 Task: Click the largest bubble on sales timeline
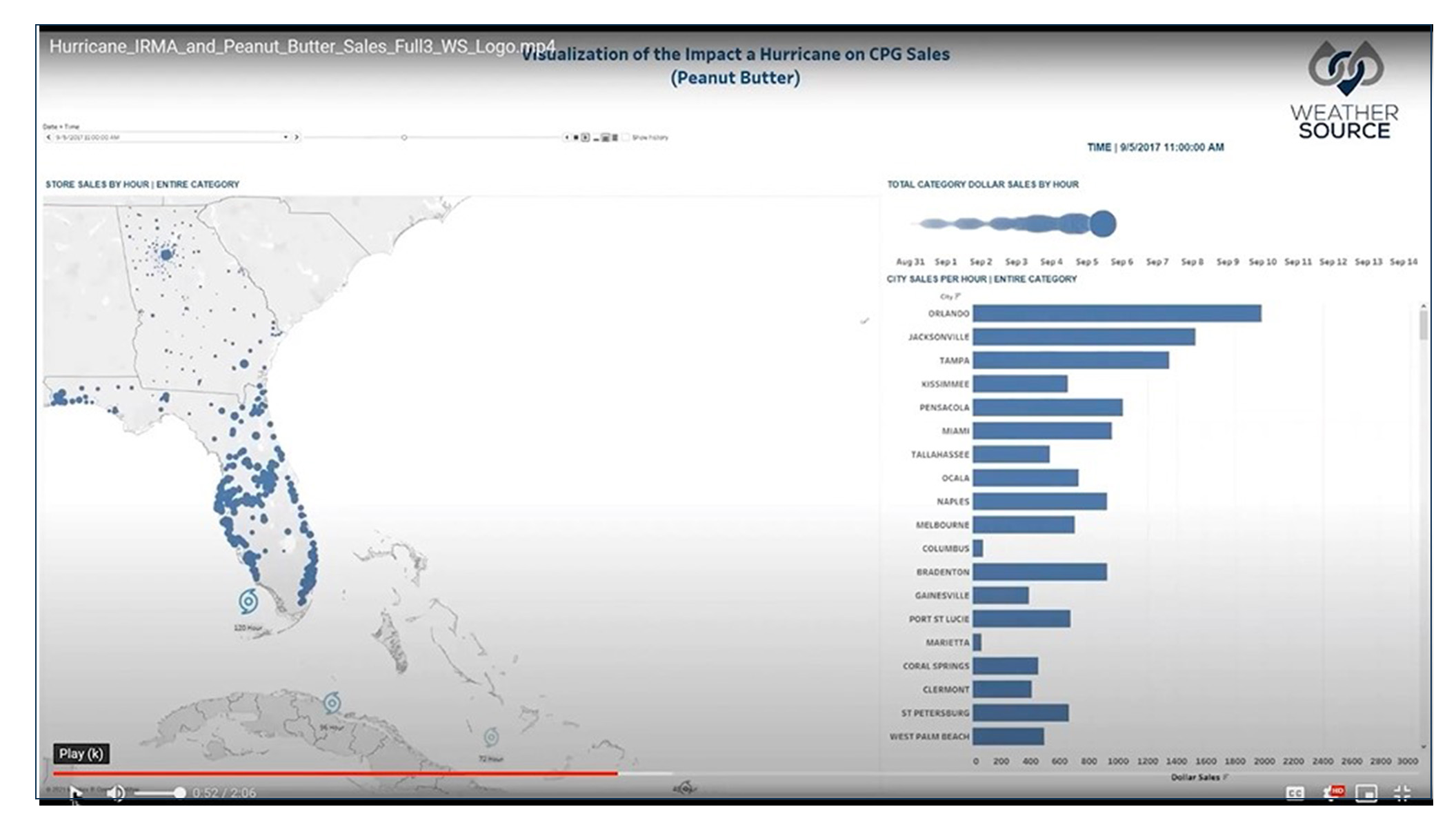(1102, 224)
